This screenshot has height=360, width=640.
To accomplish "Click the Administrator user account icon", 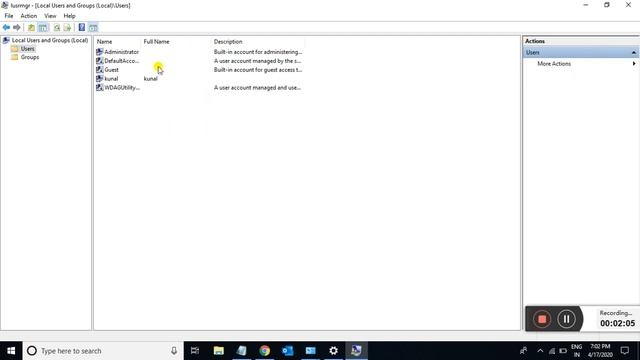I will (x=100, y=52).
